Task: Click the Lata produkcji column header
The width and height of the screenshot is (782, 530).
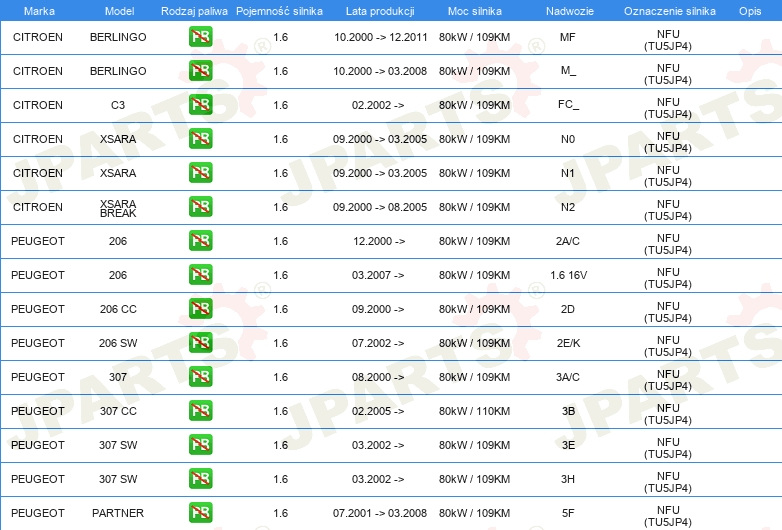Action: point(380,11)
